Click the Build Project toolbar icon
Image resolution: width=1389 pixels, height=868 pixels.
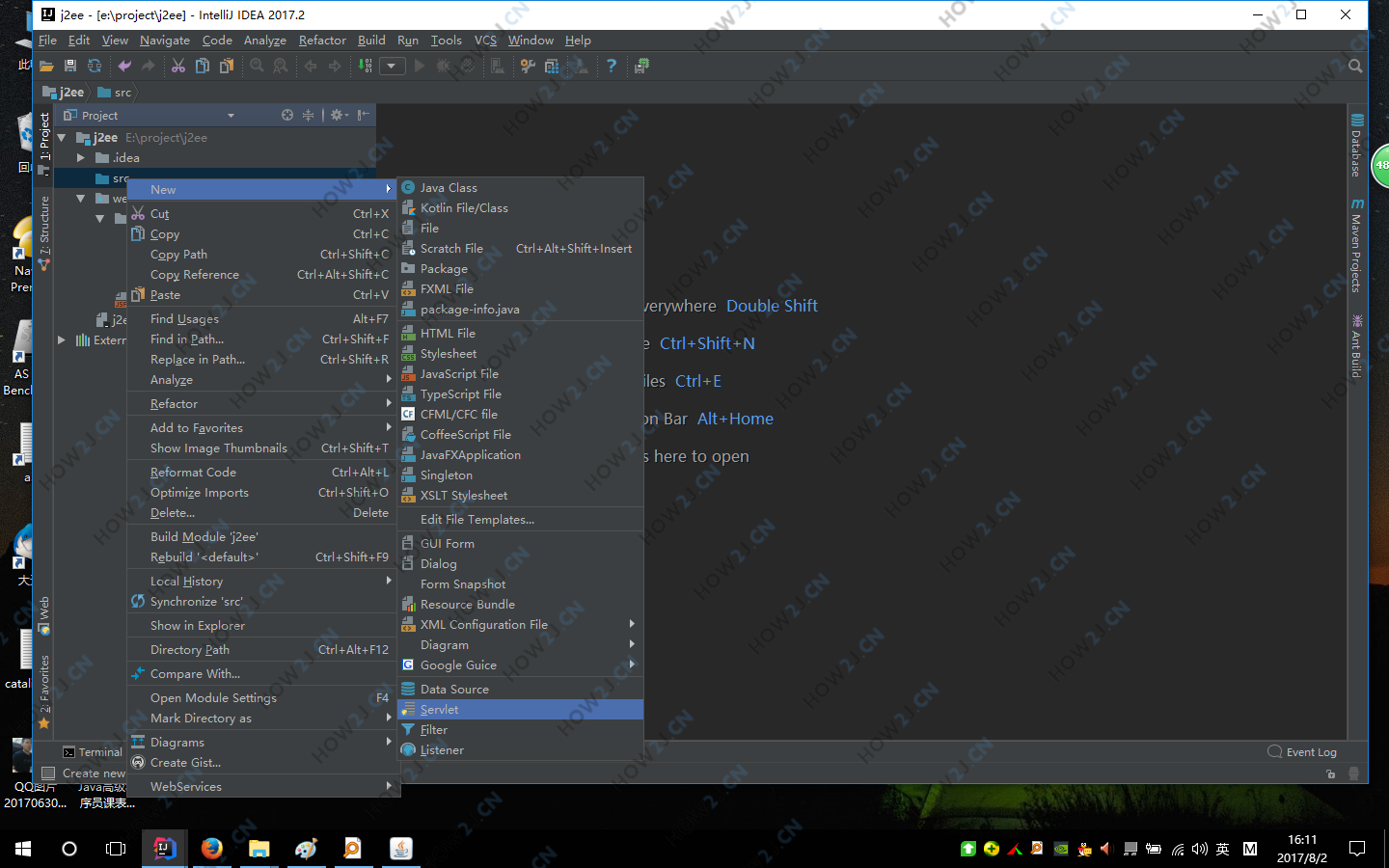[x=366, y=67]
